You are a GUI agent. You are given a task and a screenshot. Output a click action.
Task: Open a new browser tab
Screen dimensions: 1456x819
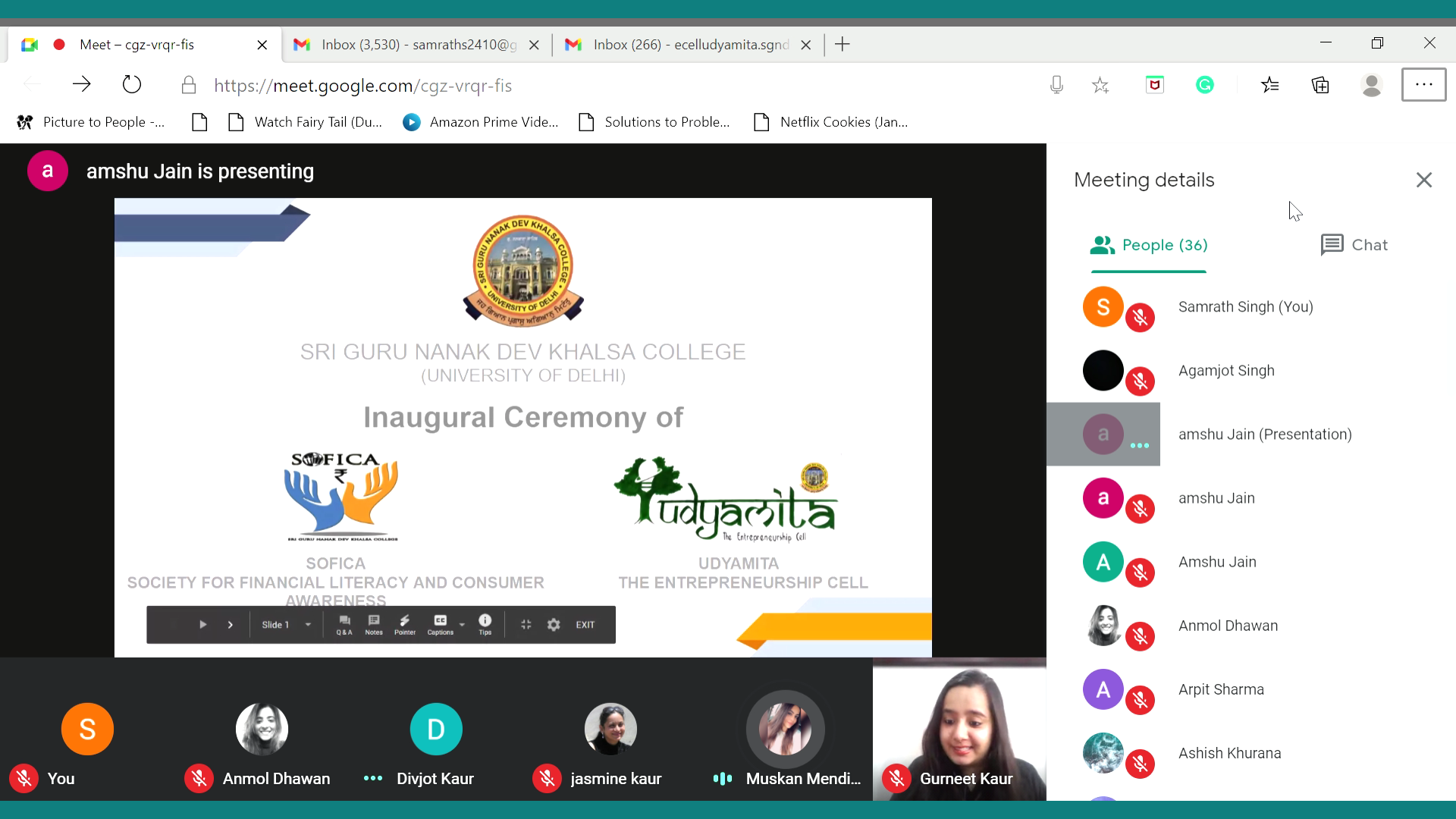(843, 45)
